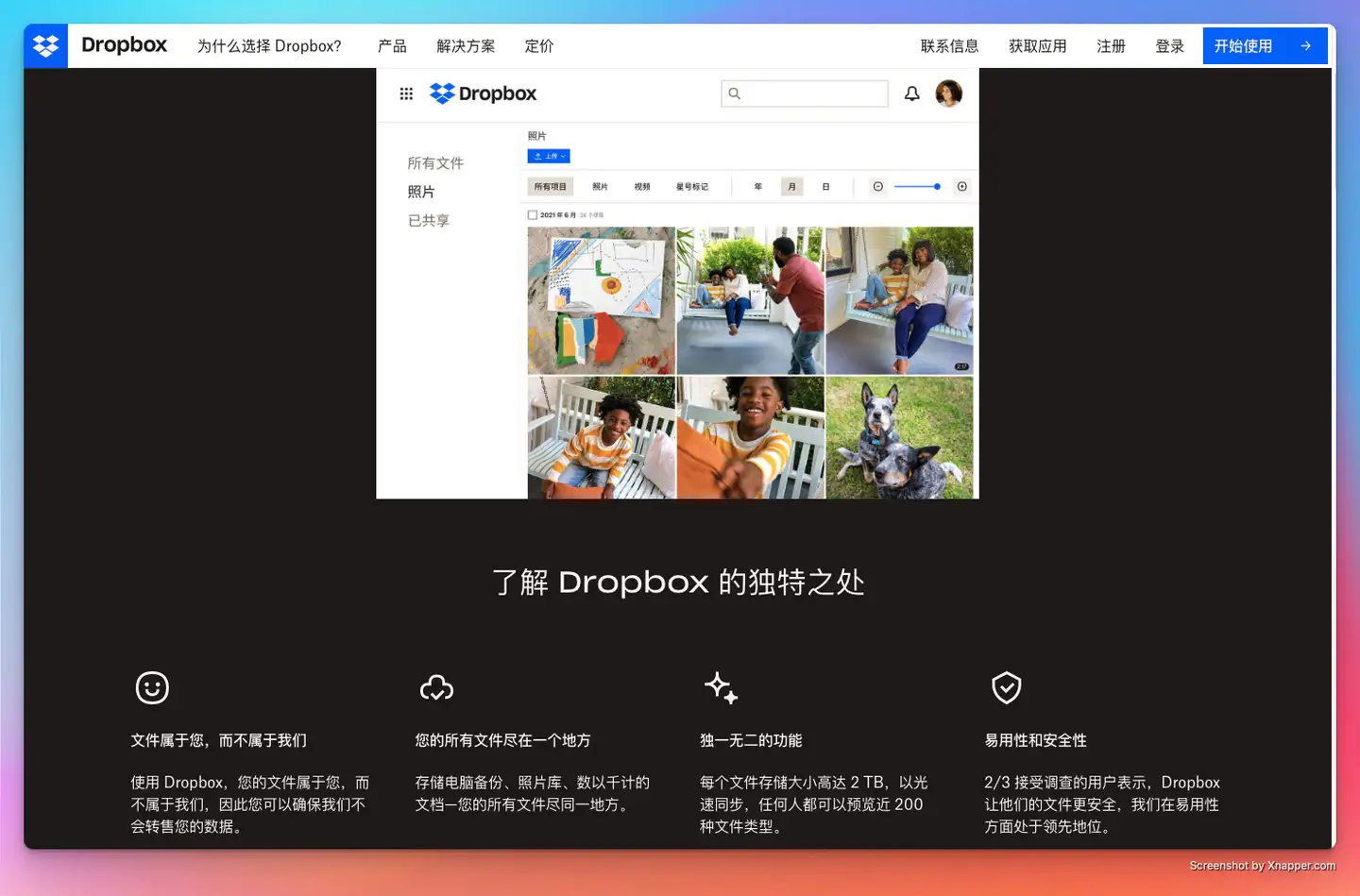Select 照片 in the sidebar

tap(421, 192)
